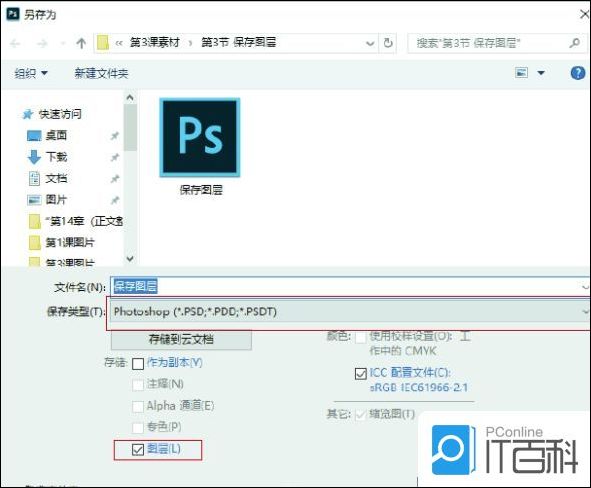Toggle 作为副本 checkbox
Viewport: 591px width, 488px height.
pos(138,364)
